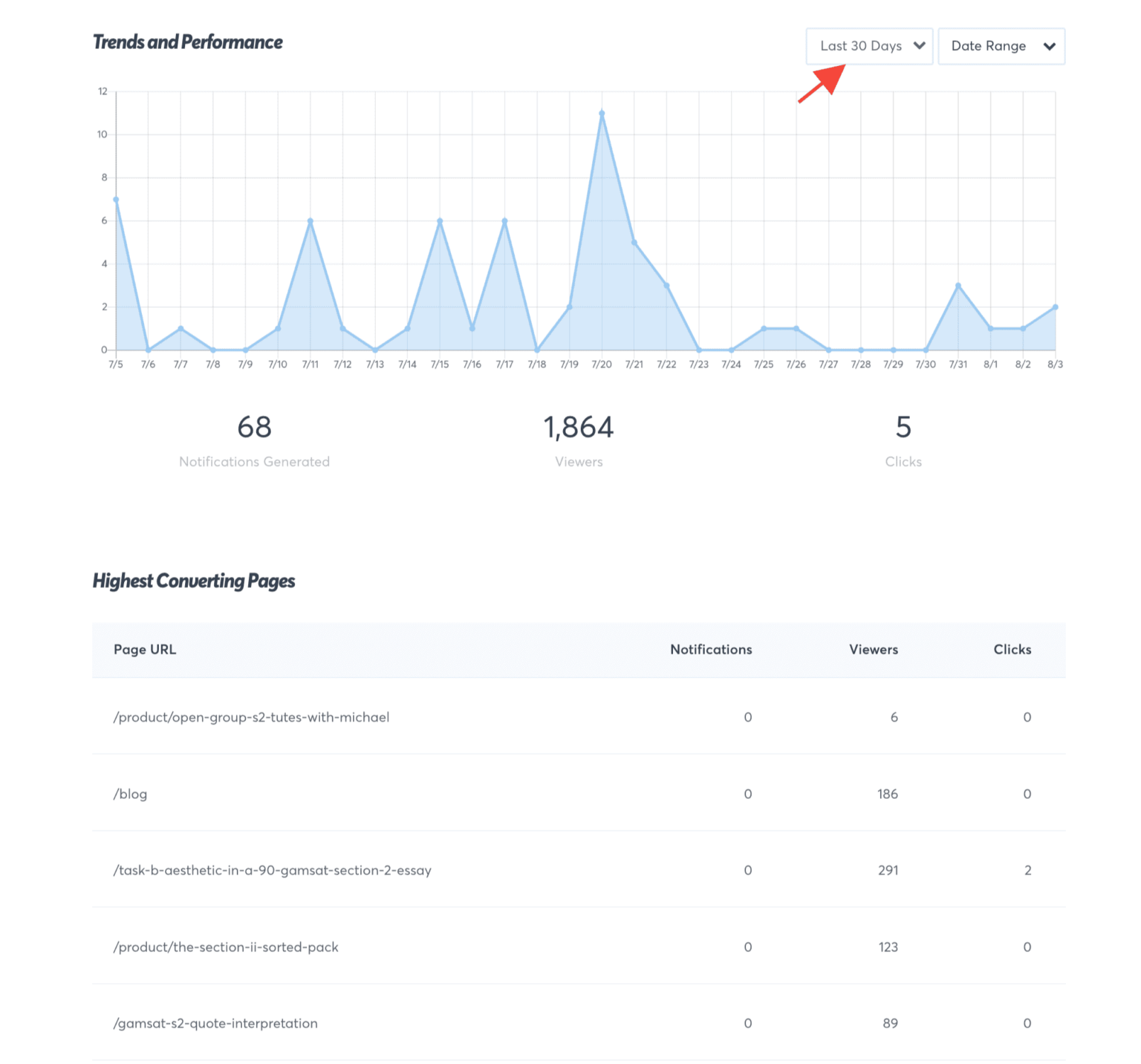Sort by the Notifications column header

click(710, 650)
